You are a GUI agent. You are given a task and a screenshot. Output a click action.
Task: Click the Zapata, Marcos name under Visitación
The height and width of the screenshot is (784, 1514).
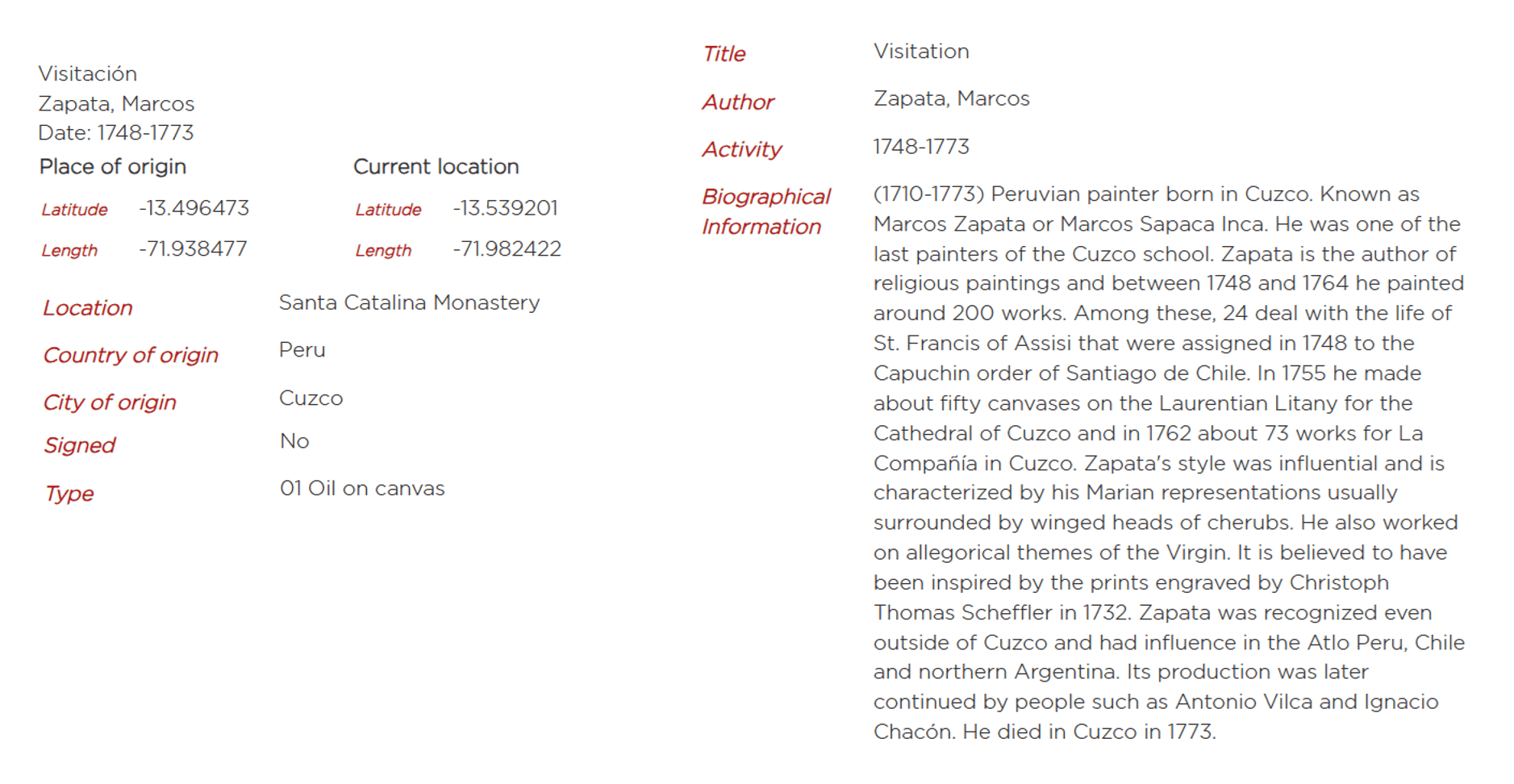[116, 104]
